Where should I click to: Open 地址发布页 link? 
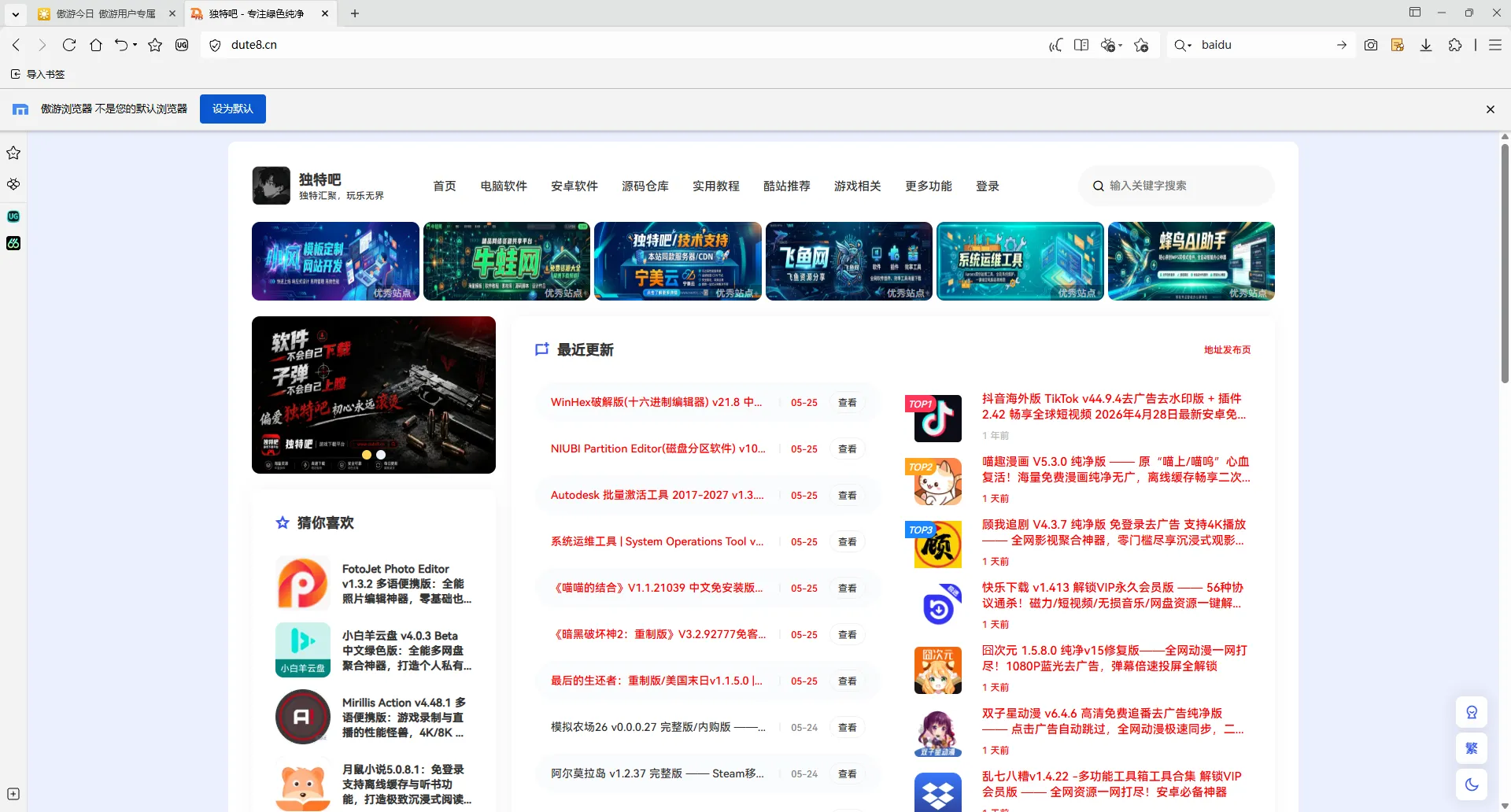pos(1227,349)
